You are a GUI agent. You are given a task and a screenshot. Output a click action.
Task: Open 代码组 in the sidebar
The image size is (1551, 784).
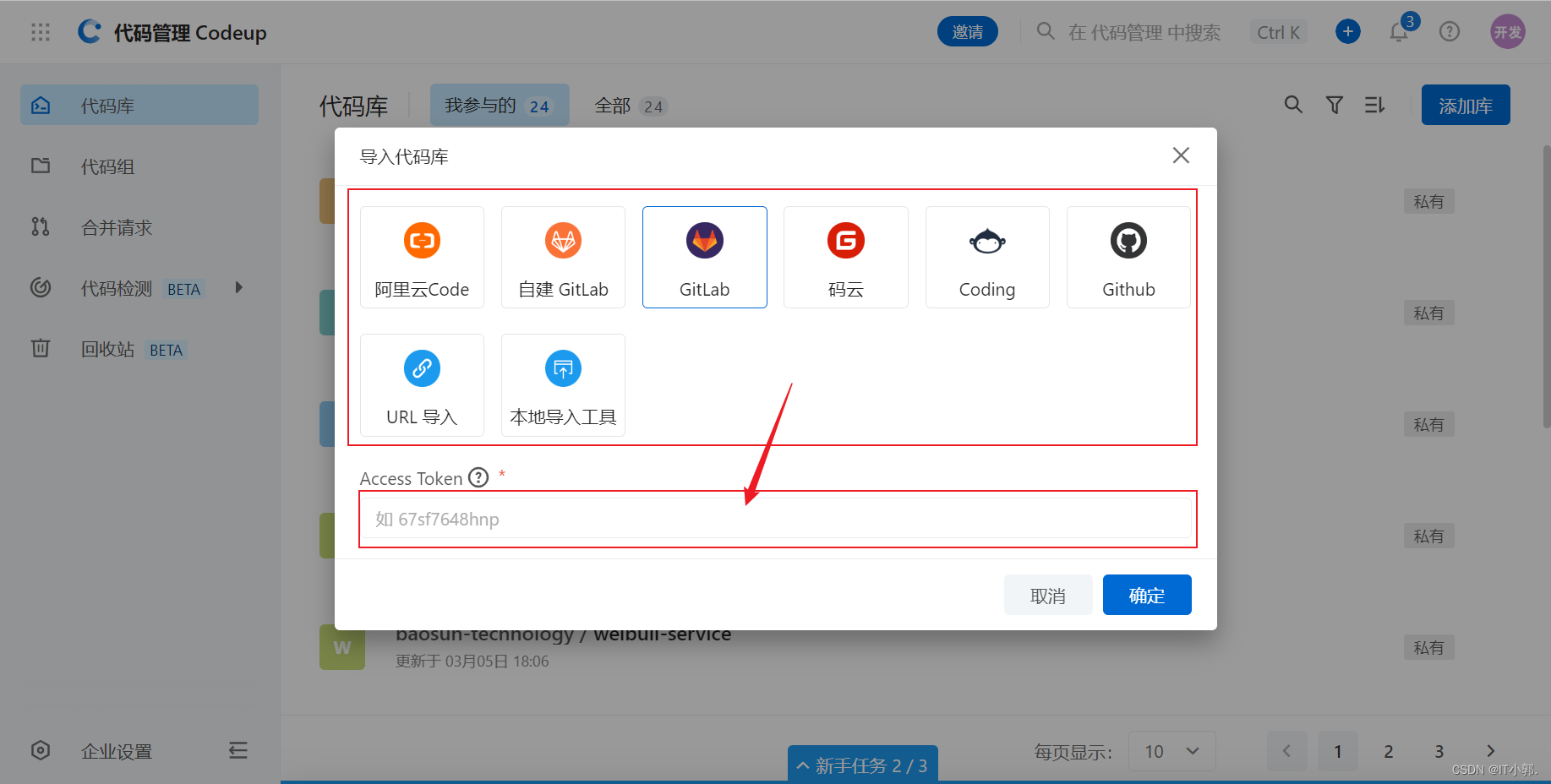pos(139,166)
